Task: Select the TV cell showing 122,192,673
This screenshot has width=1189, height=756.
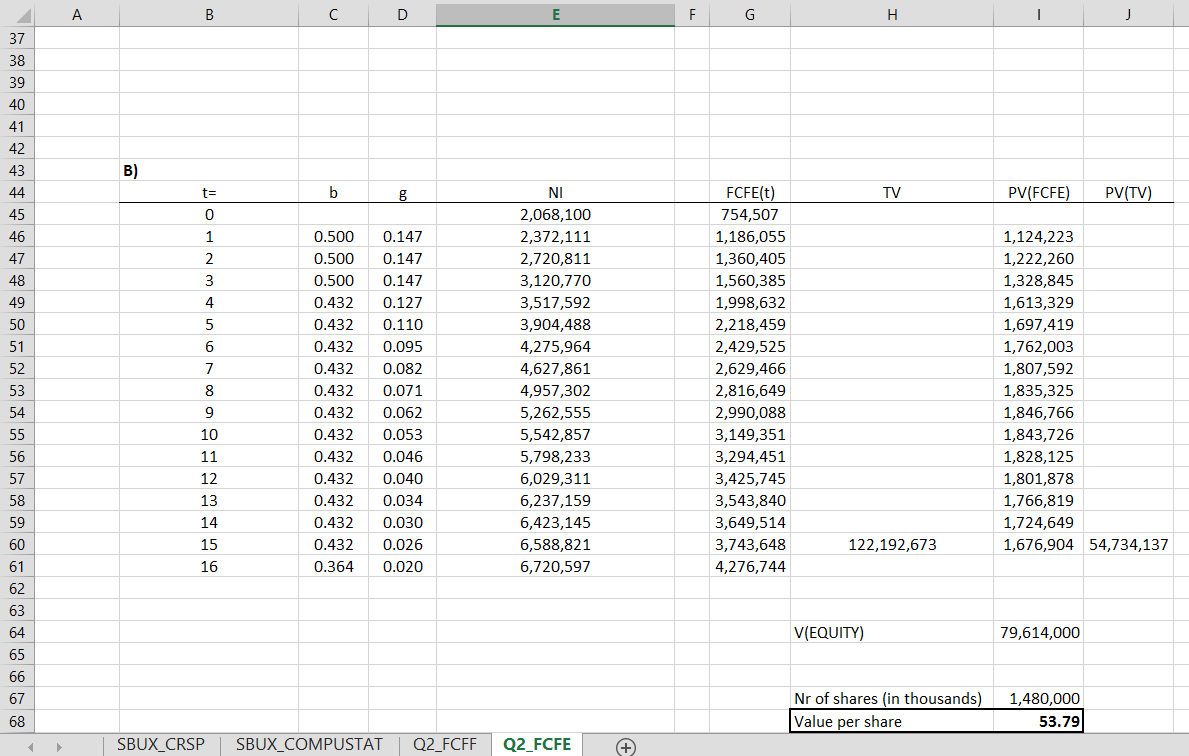Action: 891,544
